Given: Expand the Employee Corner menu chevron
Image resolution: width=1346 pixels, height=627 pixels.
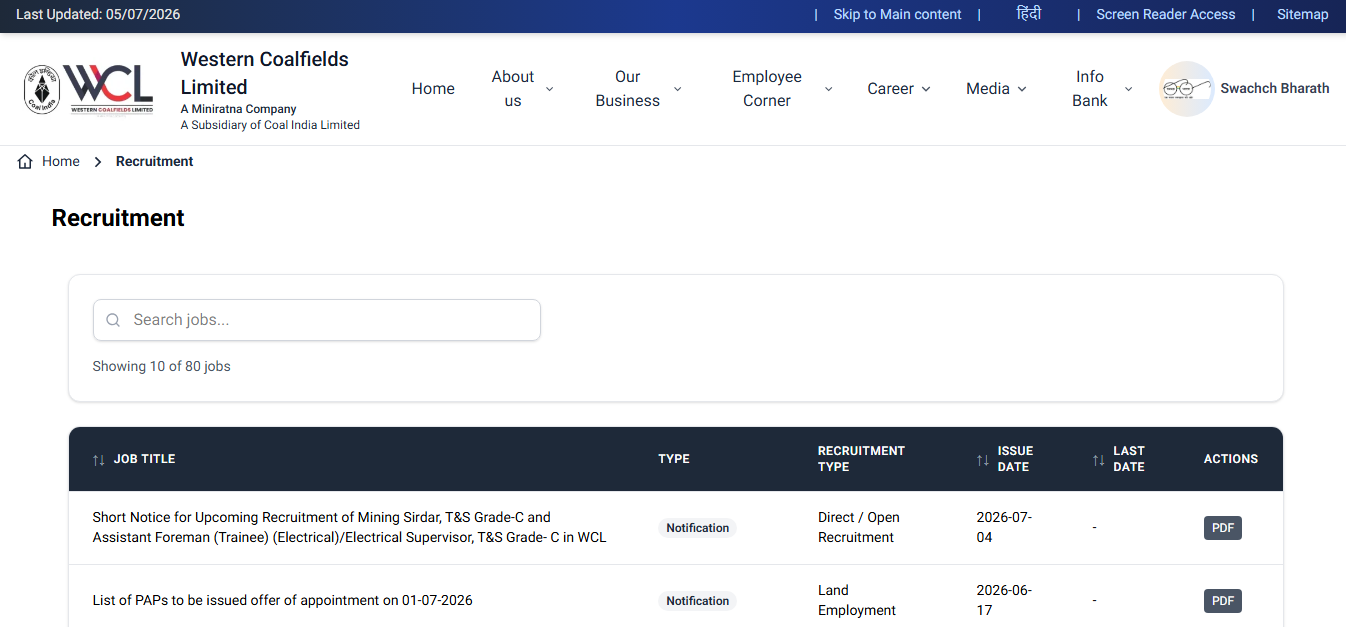Looking at the screenshot, I should (x=828, y=89).
